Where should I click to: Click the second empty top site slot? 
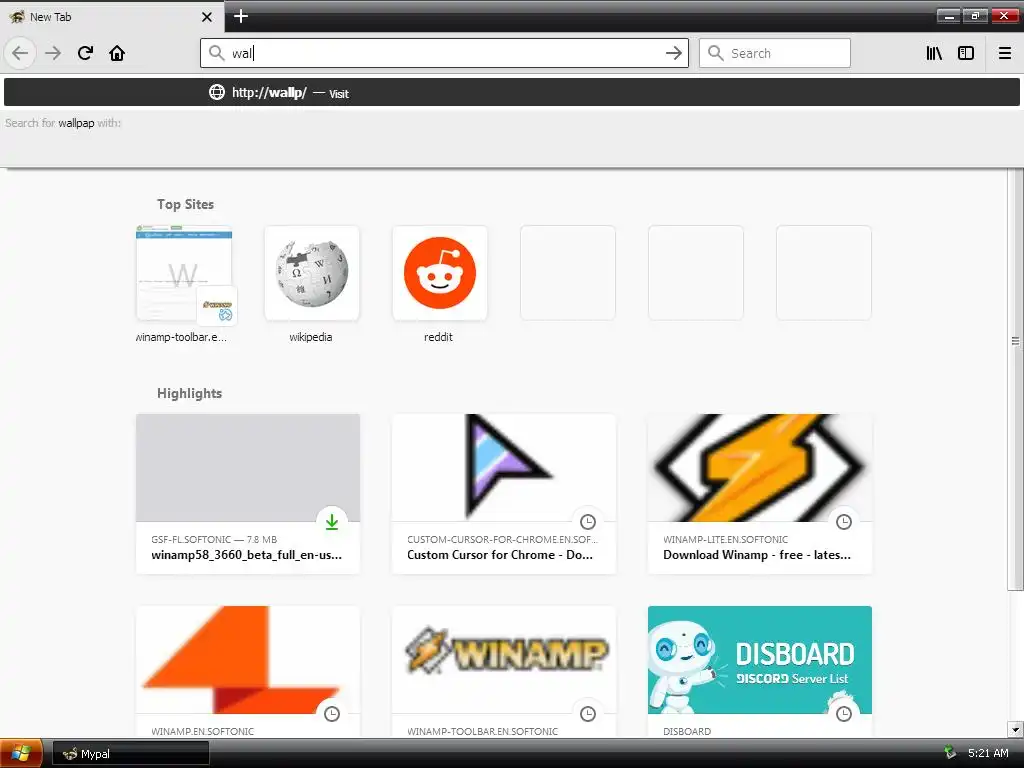pos(696,273)
